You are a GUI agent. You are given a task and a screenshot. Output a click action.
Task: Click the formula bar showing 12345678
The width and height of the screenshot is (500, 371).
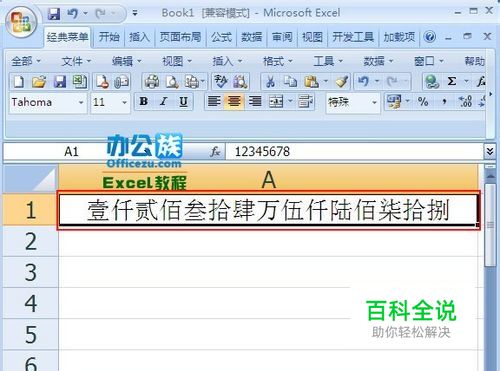354,152
